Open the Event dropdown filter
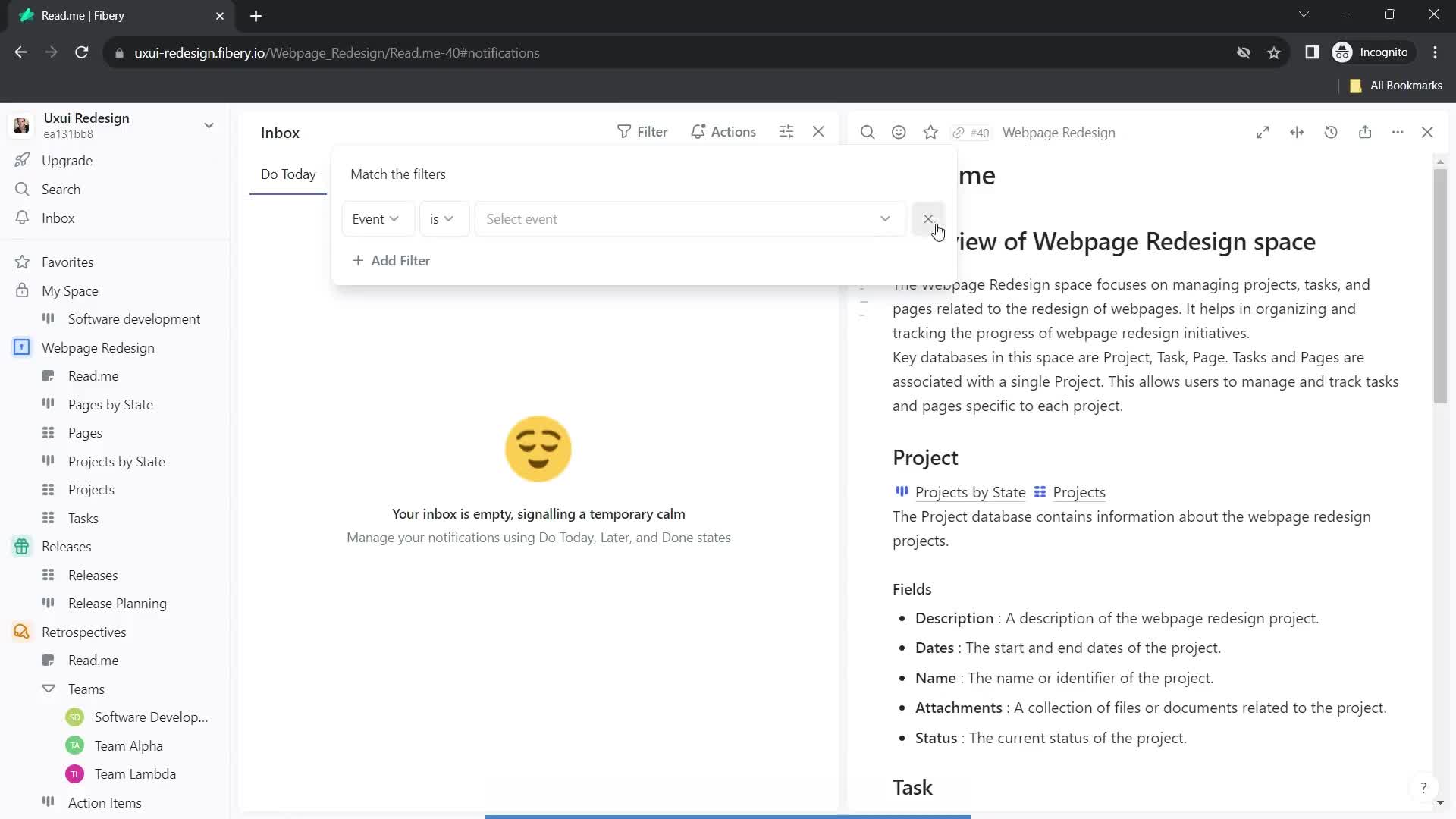Viewport: 1456px width, 819px height. 375,218
